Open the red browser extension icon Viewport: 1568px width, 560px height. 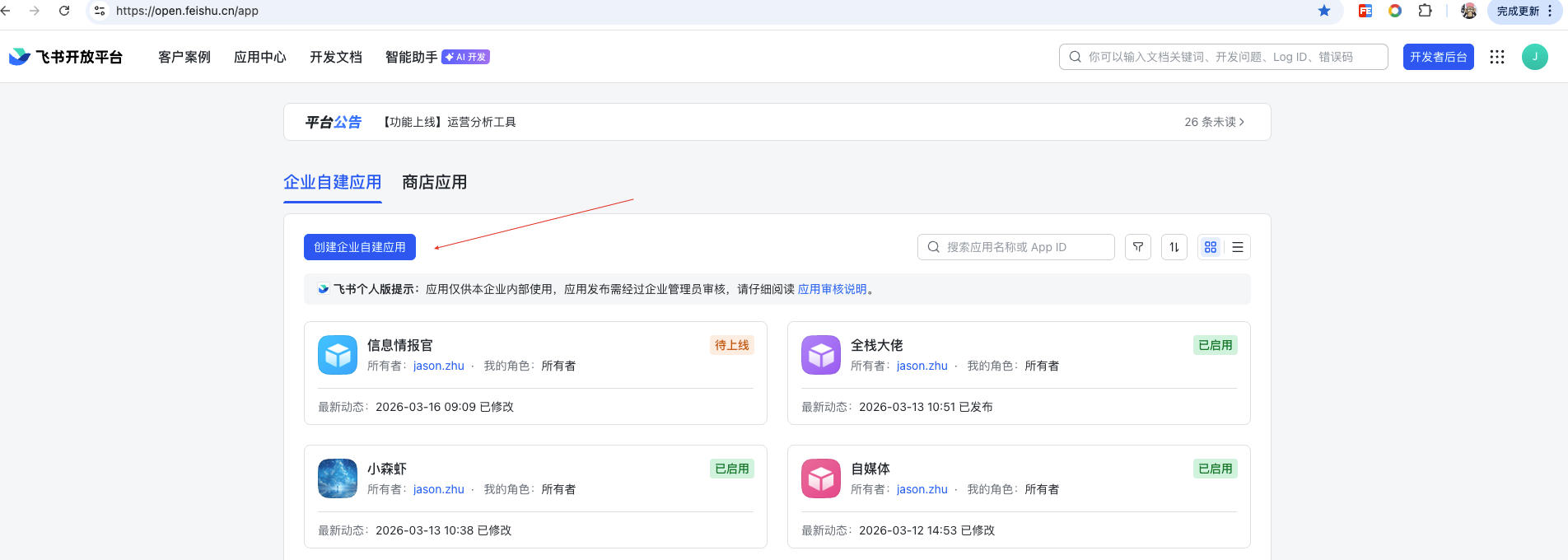point(1365,11)
